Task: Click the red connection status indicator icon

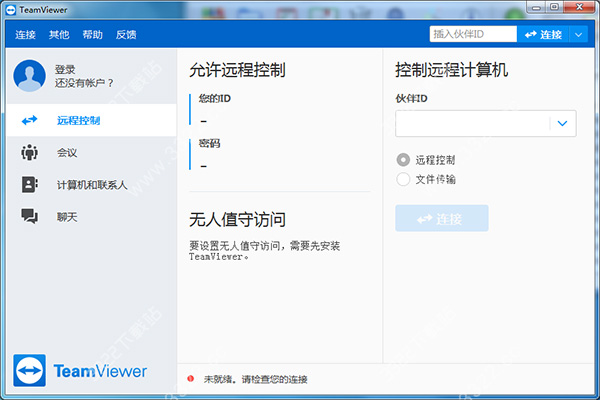Action: [191, 379]
